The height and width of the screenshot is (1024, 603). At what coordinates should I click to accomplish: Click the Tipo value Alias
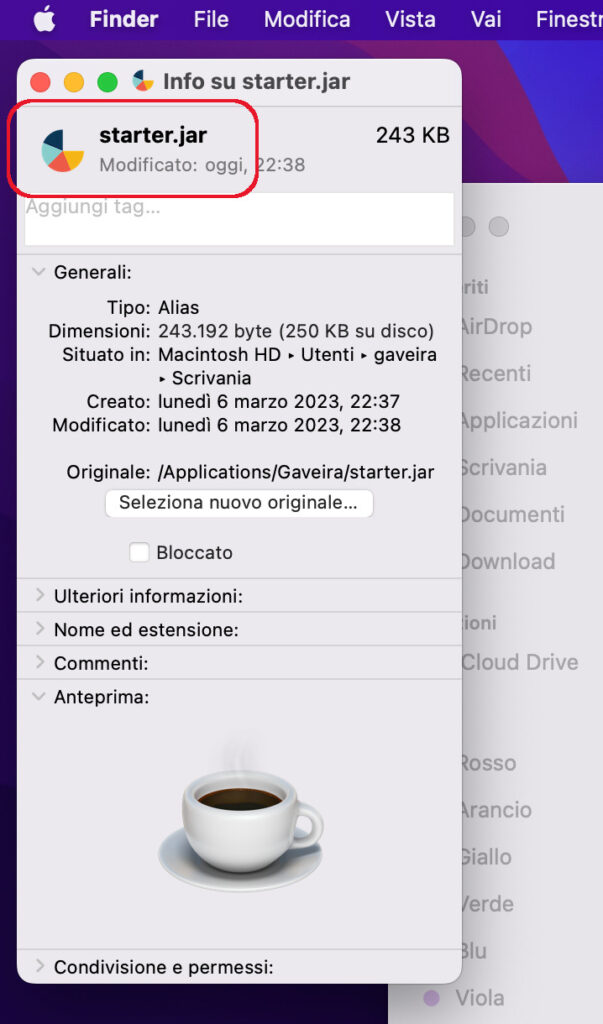click(178, 308)
